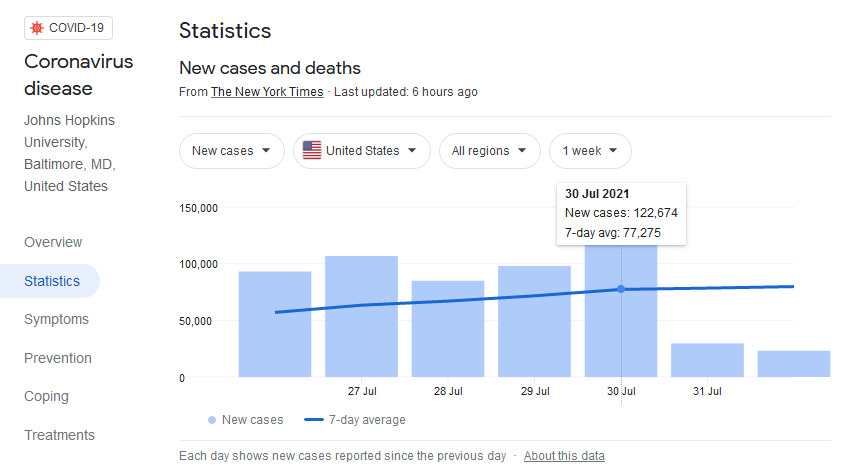The image size is (858, 474).
Task: Click the caret arrow beside 1 week
Action: pos(613,151)
